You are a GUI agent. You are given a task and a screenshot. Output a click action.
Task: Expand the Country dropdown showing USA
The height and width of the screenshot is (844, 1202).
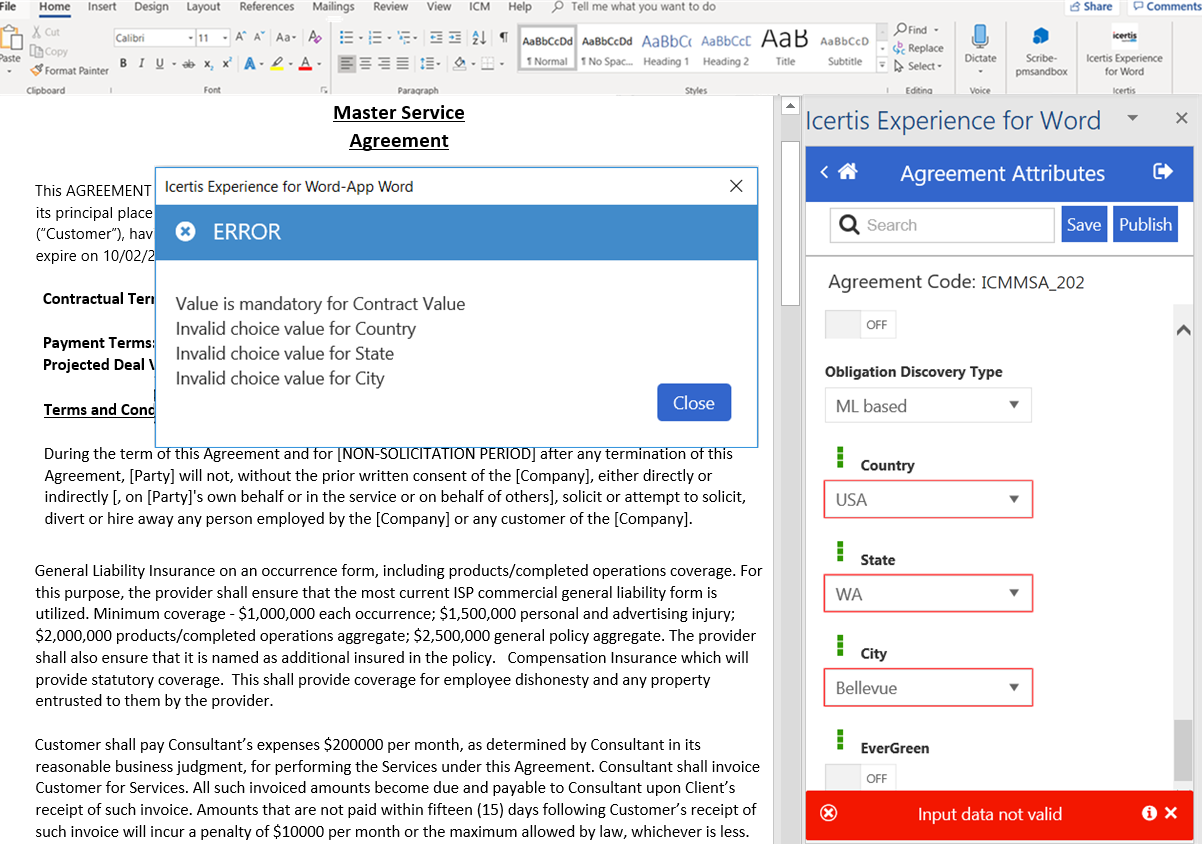tap(927, 499)
